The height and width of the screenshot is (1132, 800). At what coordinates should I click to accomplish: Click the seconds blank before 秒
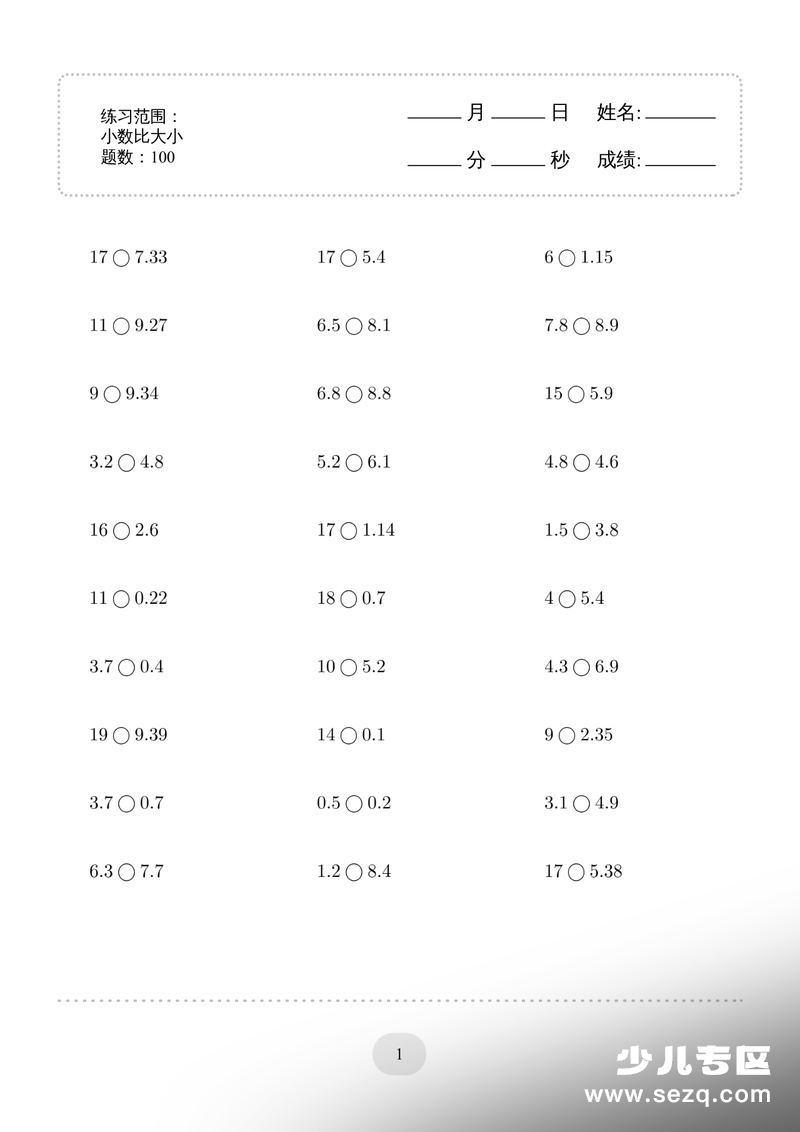point(518,163)
